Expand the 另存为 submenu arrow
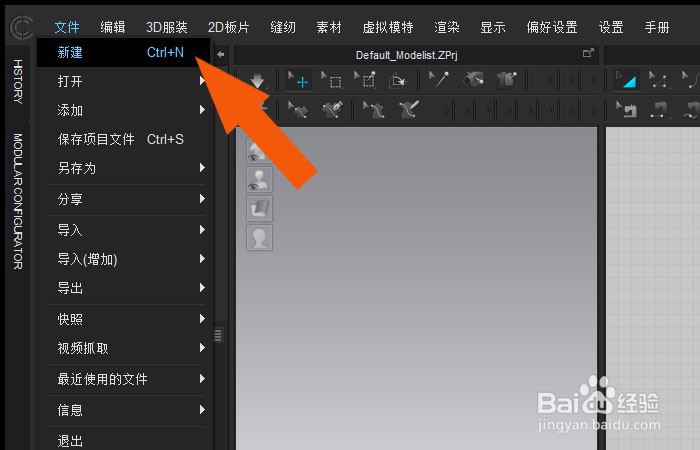Screen dimensions: 700x450 (202, 168)
